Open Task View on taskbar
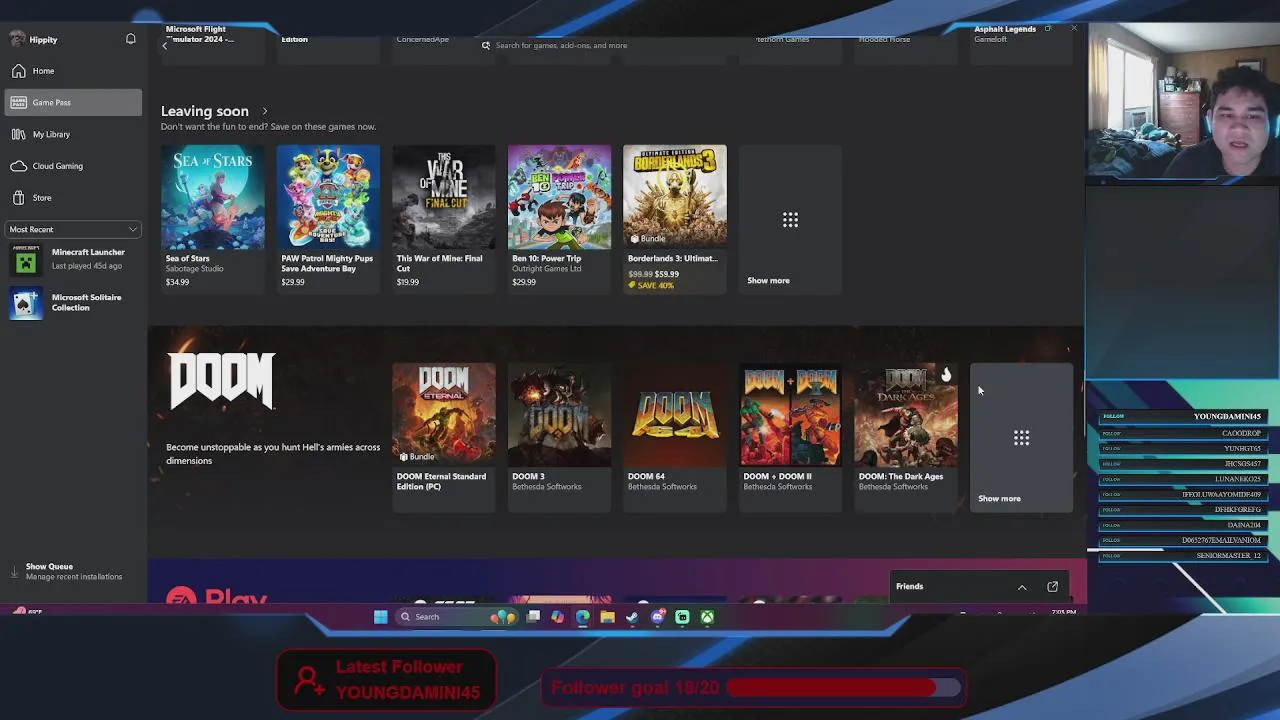 (534, 617)
